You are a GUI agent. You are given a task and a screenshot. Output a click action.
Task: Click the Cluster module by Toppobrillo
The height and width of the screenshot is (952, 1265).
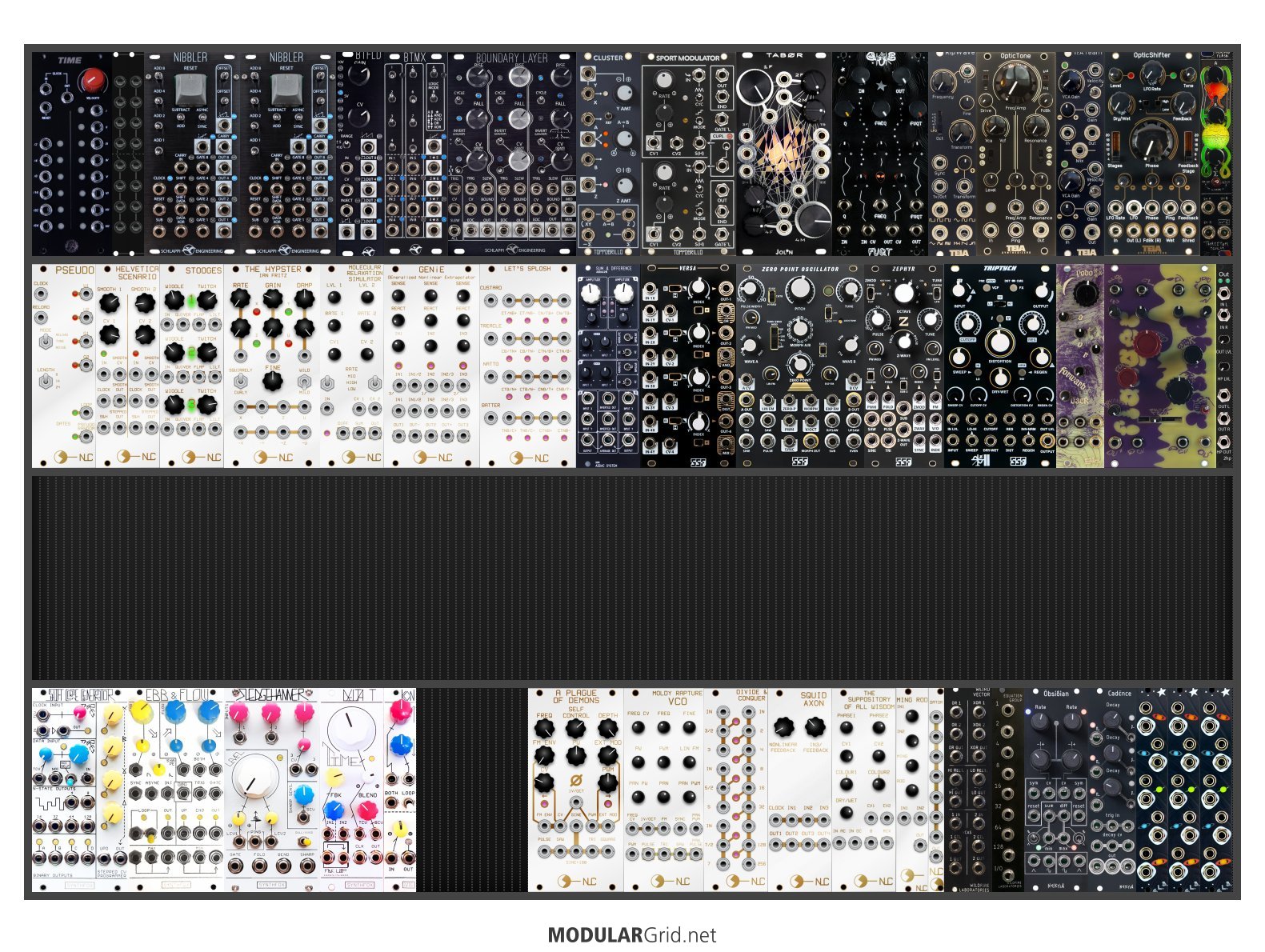[x=608, y=154]
